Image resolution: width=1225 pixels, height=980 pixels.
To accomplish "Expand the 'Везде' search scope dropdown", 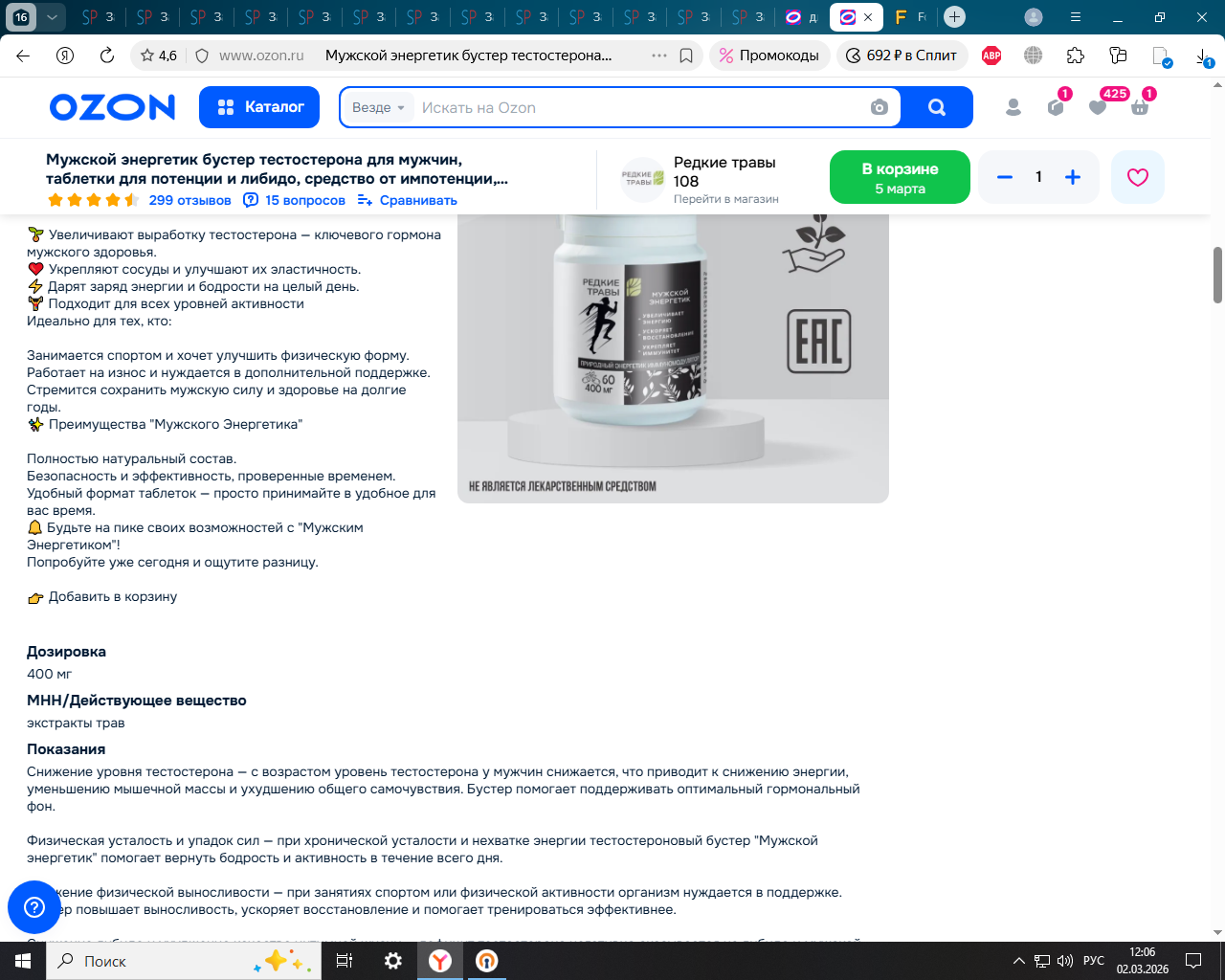I will (x=379, y=107).
